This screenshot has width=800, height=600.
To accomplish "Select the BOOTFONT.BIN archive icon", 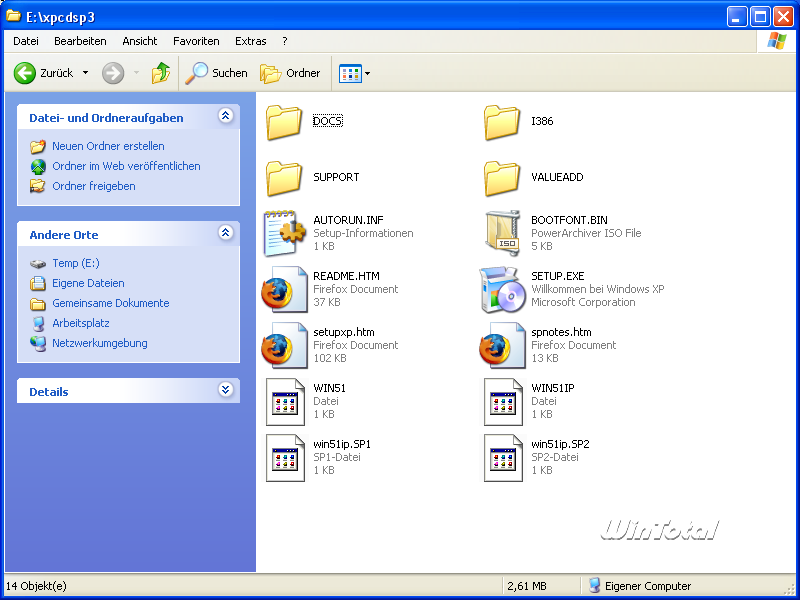I will [502, 233].
